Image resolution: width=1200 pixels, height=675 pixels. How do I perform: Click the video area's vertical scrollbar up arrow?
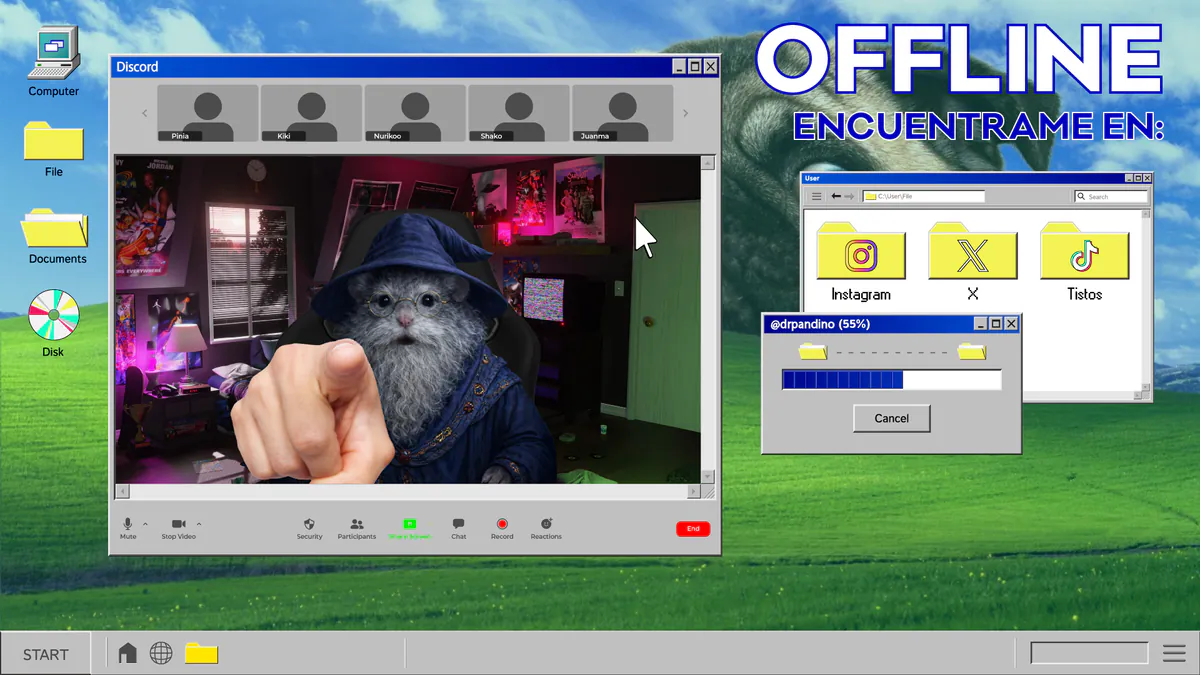(708, 162)
